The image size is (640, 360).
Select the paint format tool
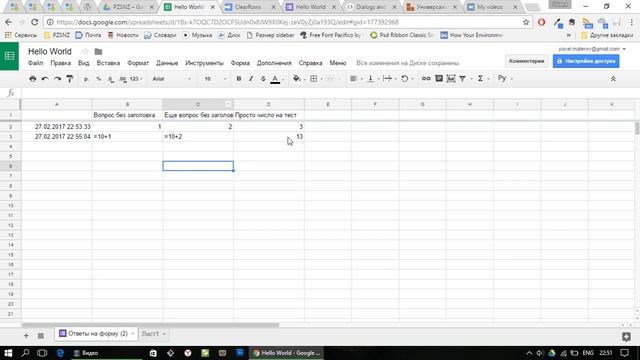70,79
